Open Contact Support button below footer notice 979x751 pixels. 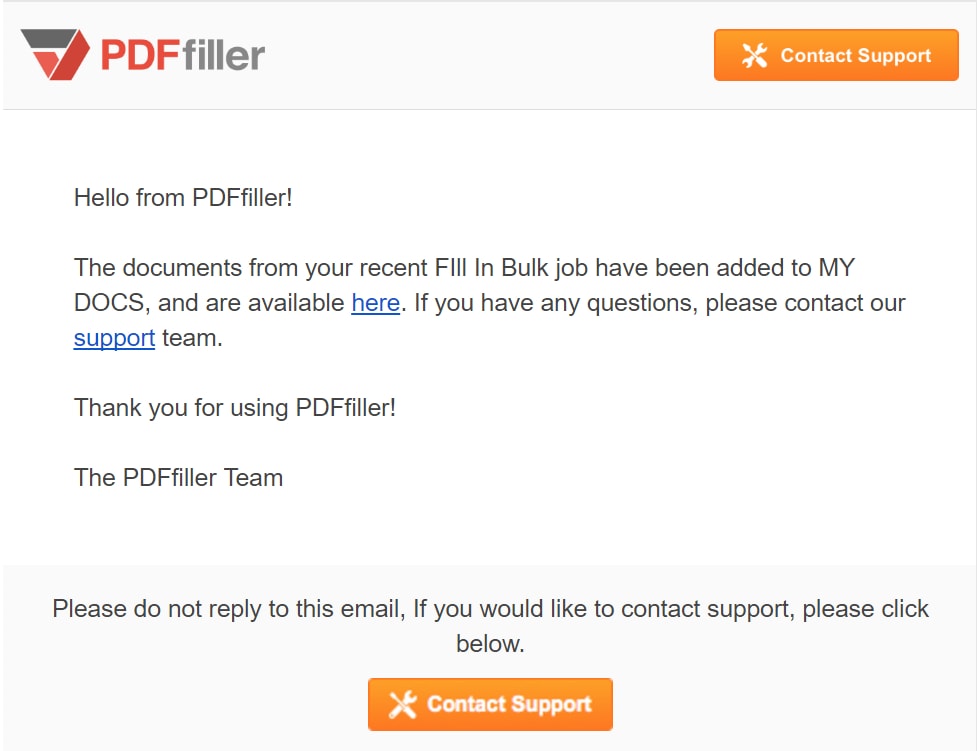pos(490,704)
